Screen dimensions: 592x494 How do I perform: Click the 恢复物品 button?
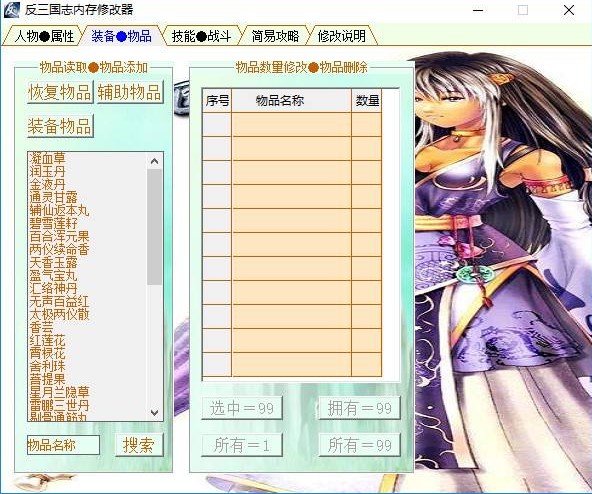tap(60, 92)
